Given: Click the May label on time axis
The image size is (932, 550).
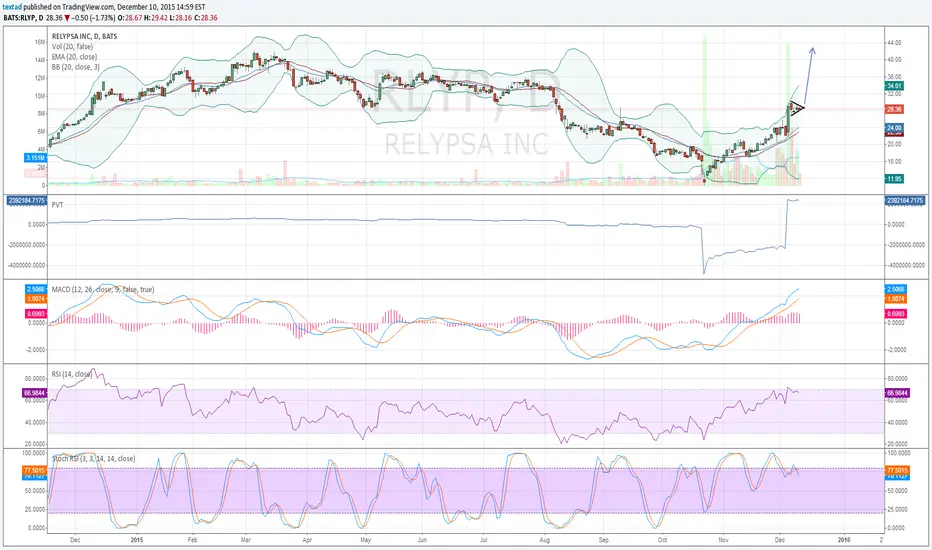Looking at the screenshot, I should (366, 540).
